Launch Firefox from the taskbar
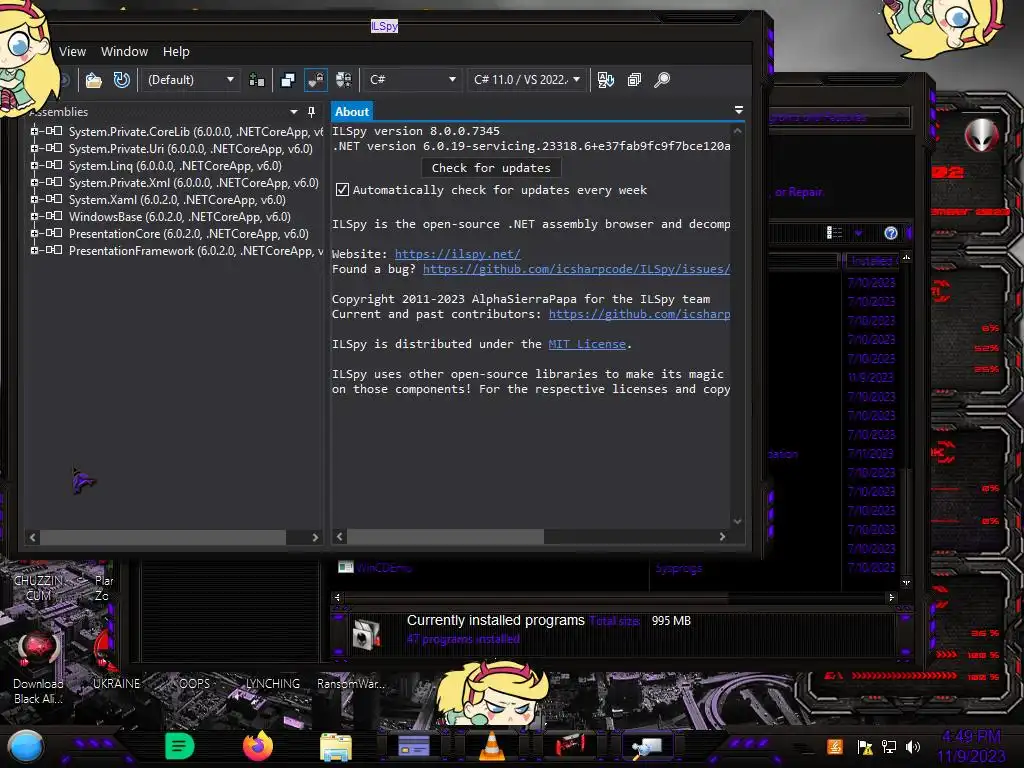The width and height of the screenshot is (1024, 768). click(x=258, y=746)
